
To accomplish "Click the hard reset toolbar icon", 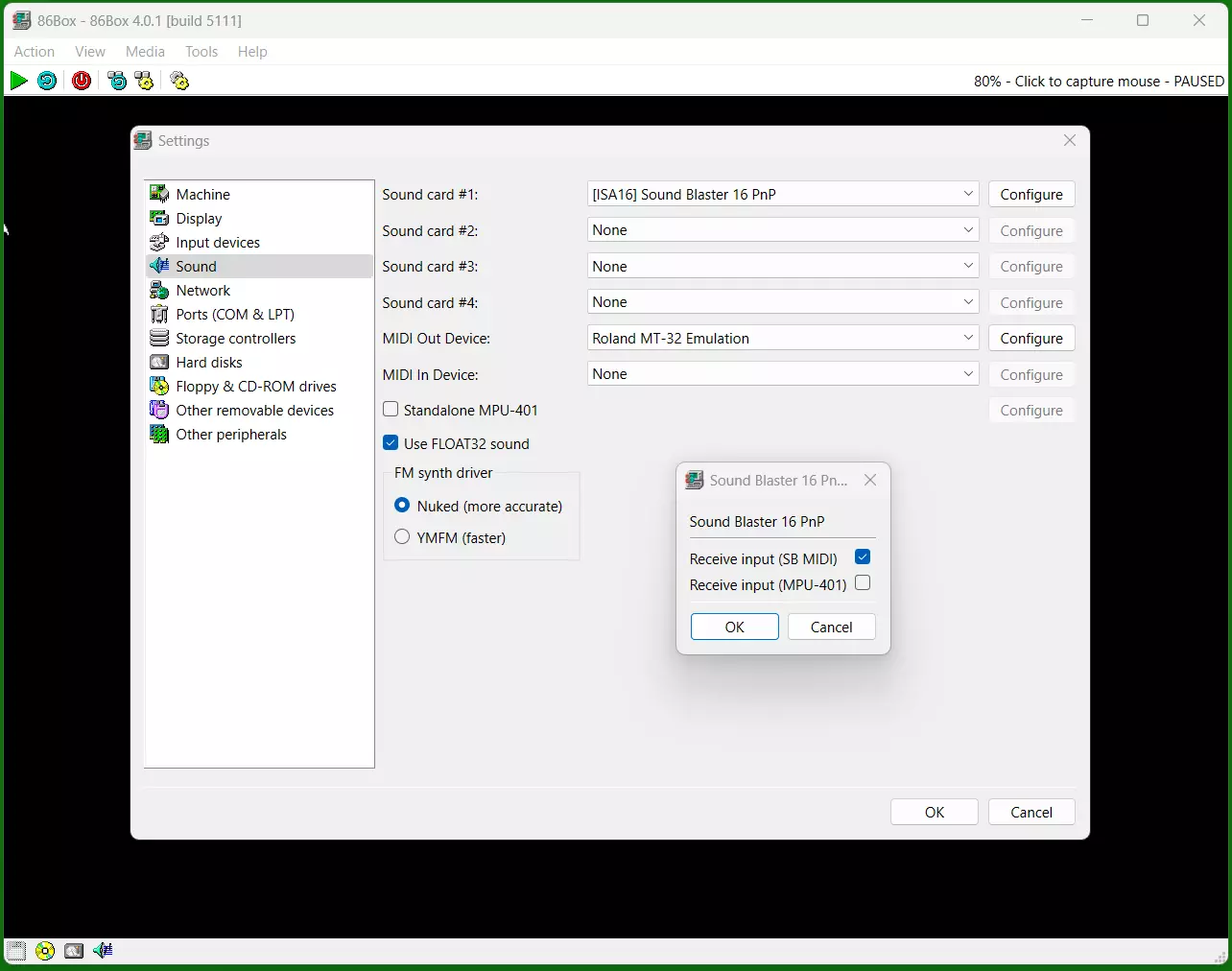I will coord(47,81).
